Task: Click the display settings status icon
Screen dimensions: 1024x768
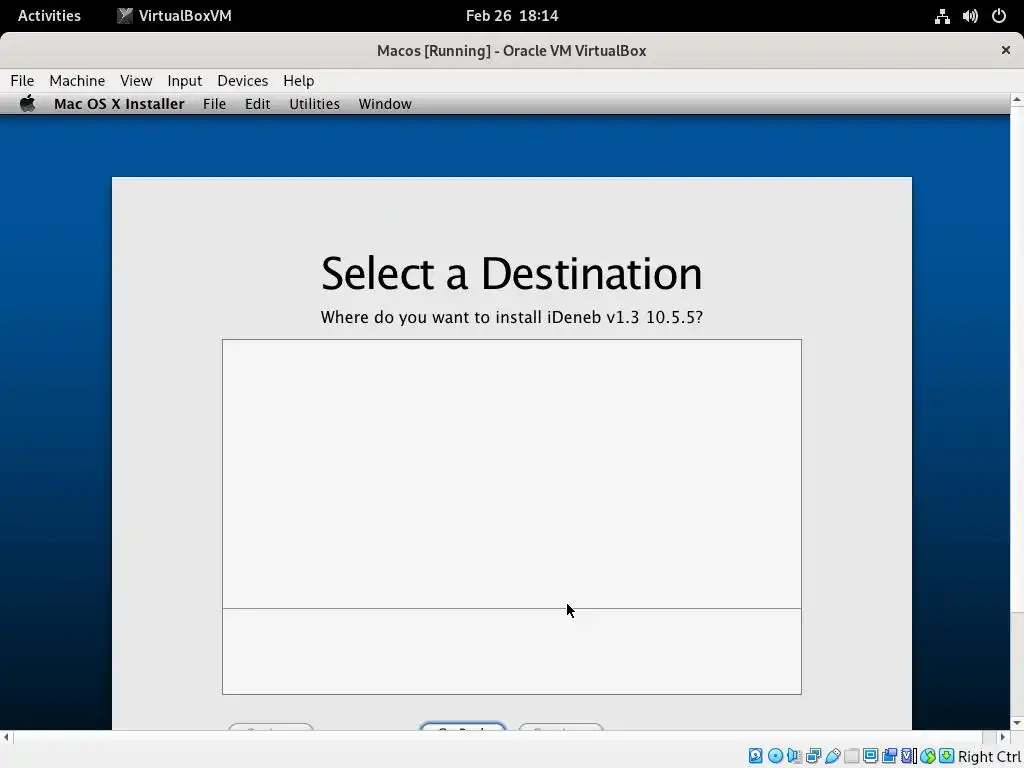Action: tap(871, 756)
